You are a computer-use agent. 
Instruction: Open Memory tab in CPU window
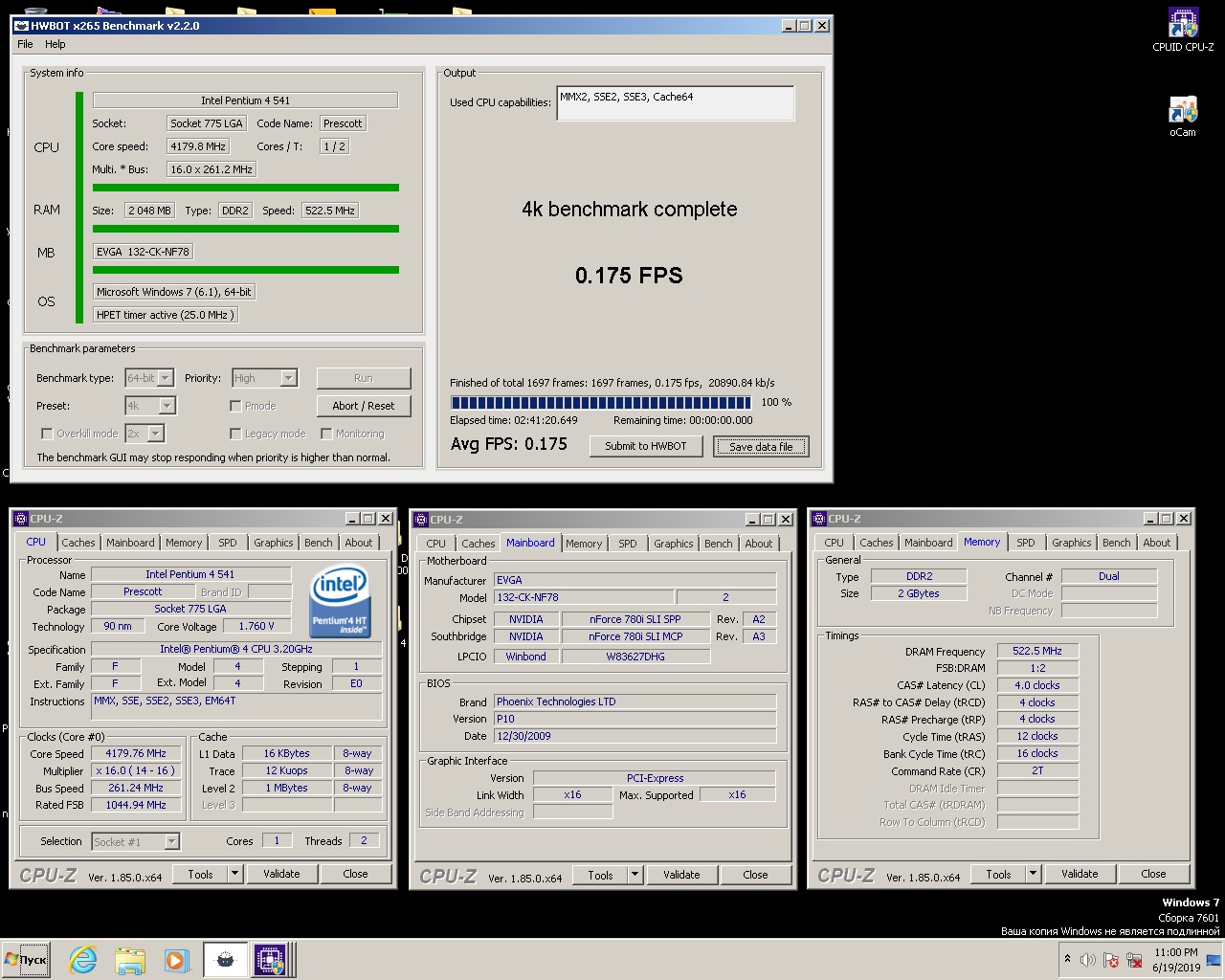click(184, 543)
